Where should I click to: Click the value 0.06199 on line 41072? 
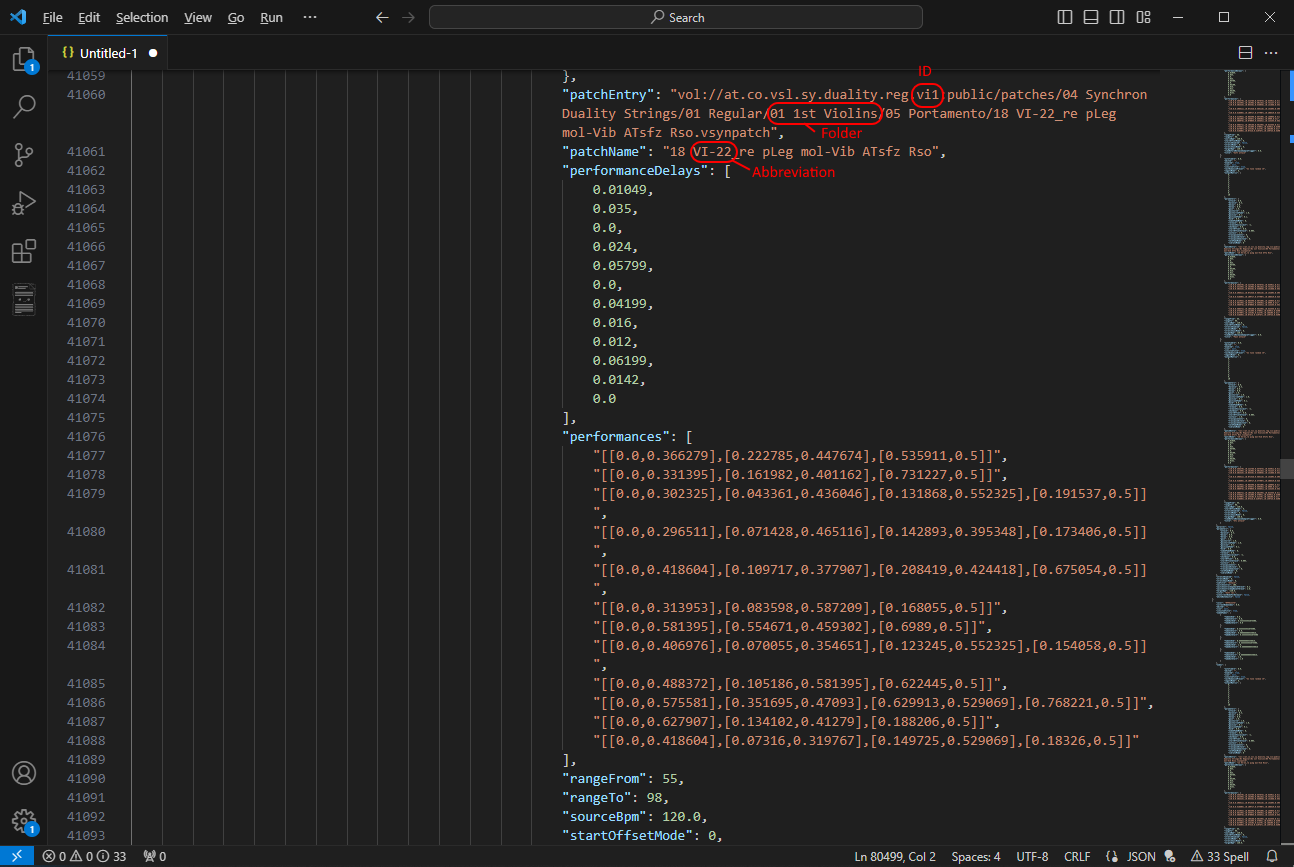620,361
